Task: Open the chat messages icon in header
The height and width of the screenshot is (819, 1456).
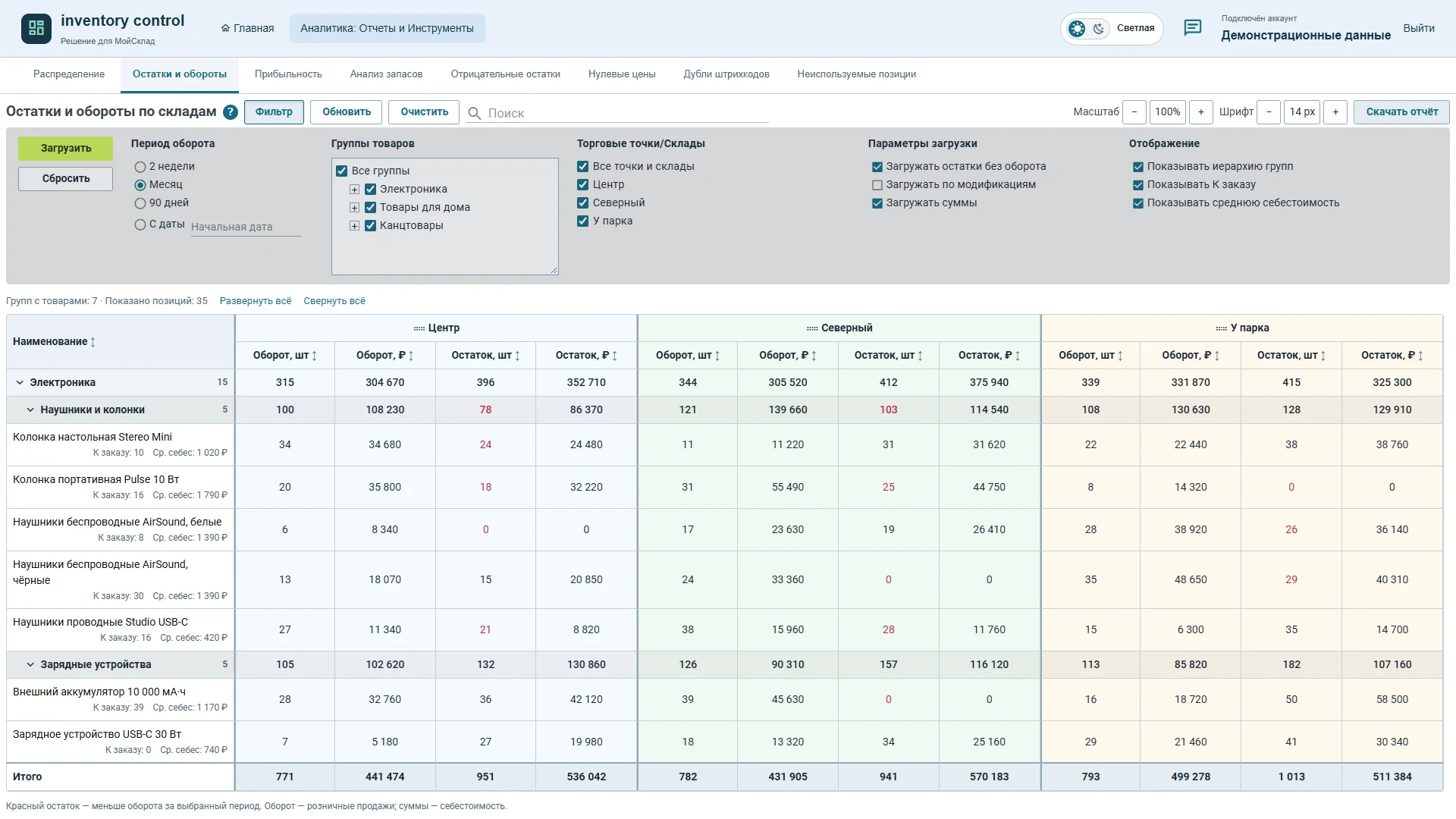Action: pyautogui.click(x=1192, y=28)
